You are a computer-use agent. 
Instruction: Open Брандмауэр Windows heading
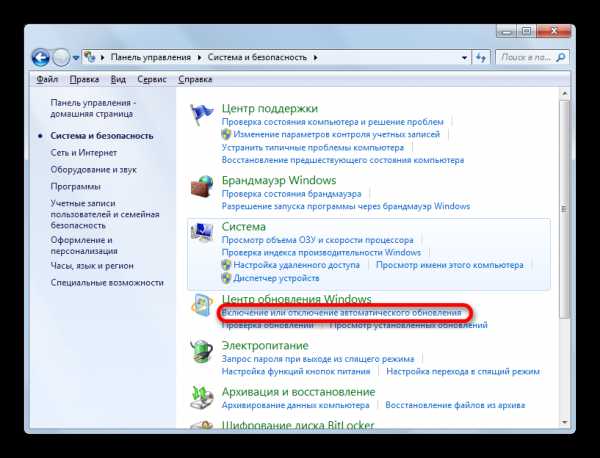pyautogui.click(x=279, y=180)
